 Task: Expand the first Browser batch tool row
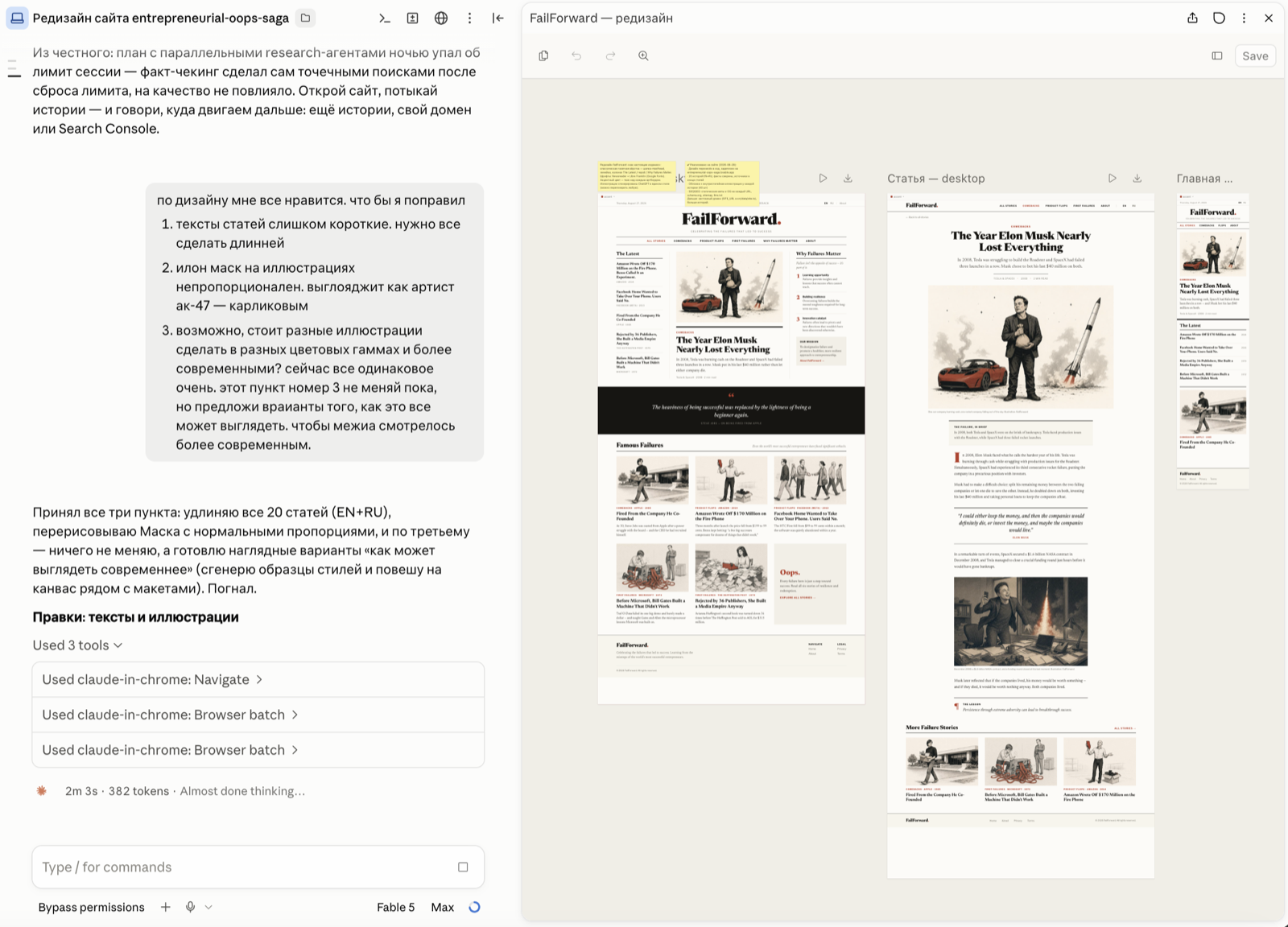pos(258,715)
